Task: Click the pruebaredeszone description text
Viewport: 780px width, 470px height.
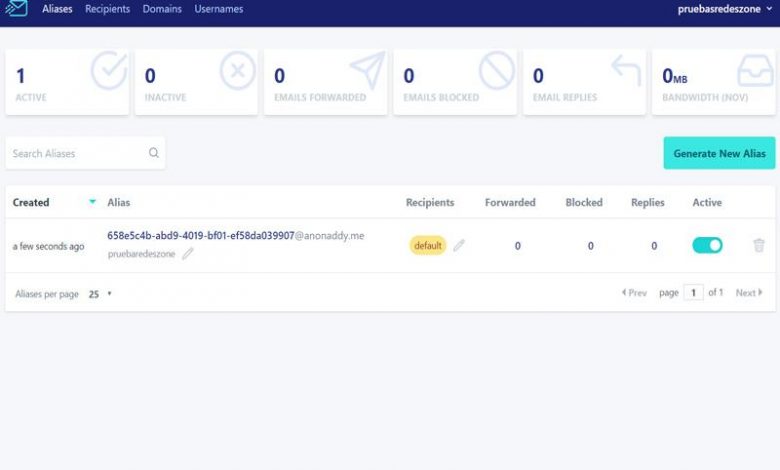Action: click(142, 254)
